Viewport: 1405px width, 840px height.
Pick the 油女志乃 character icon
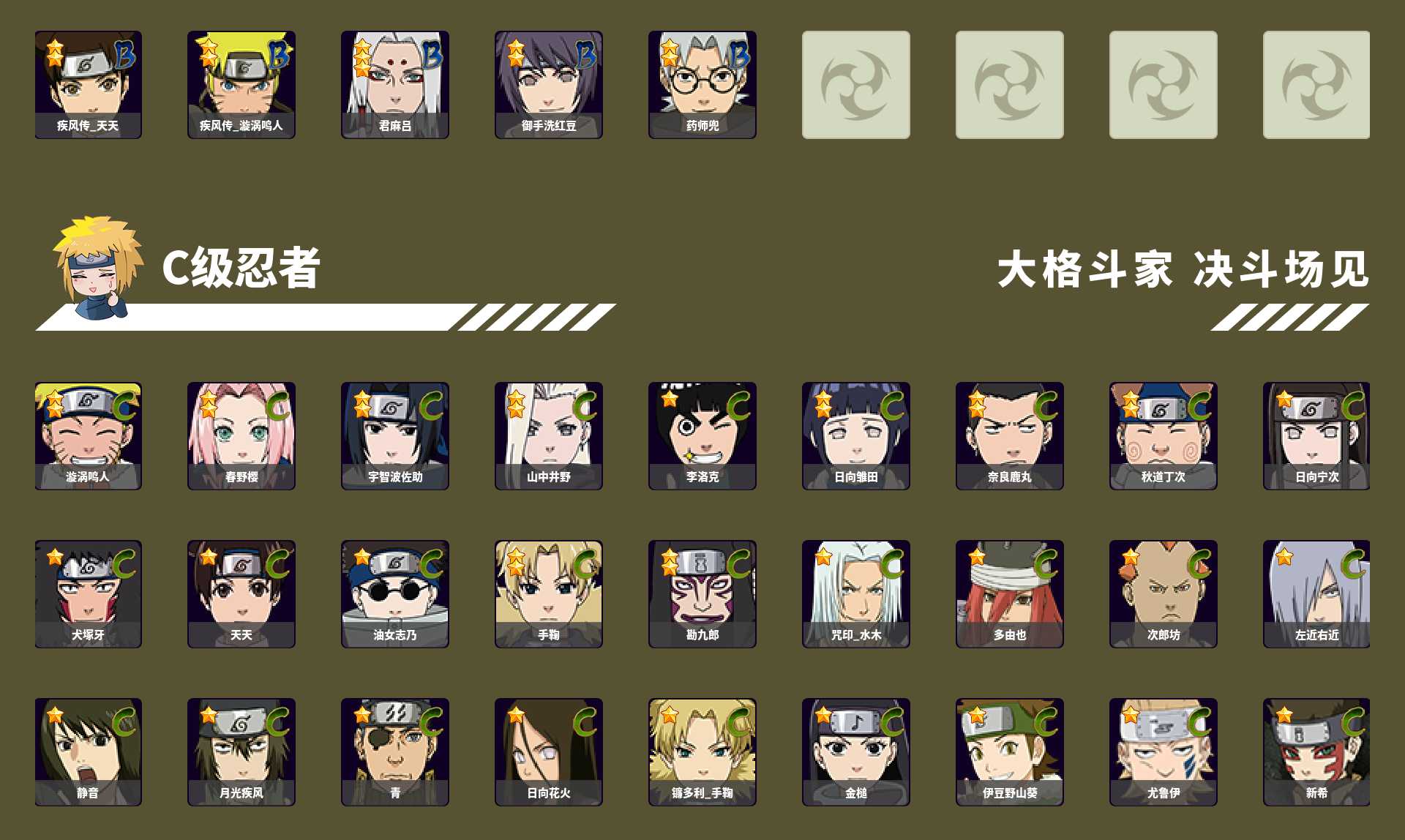[x=395, y=594]
